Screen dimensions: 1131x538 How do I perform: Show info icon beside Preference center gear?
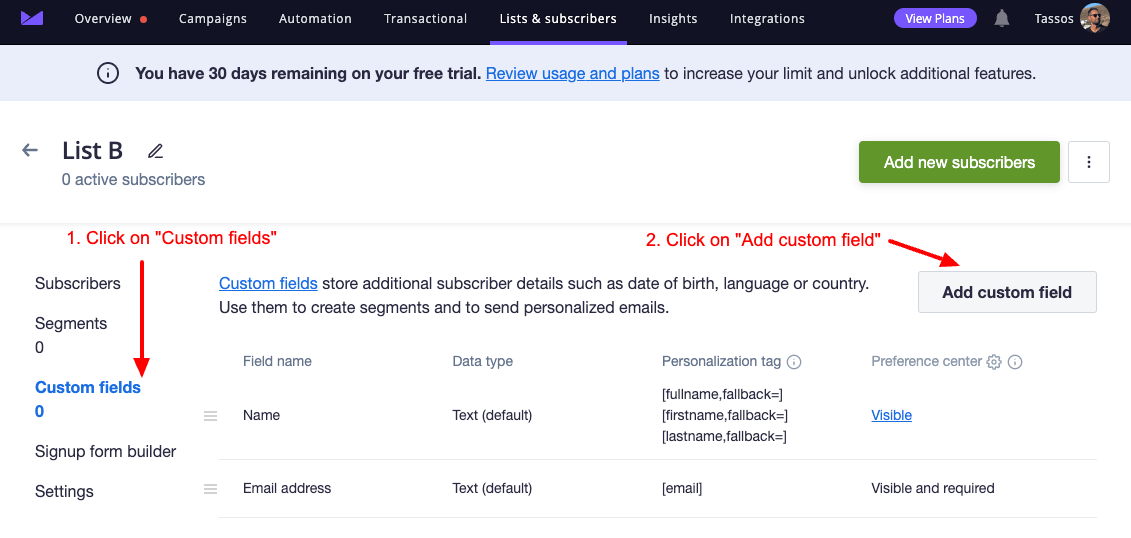click(x=1015, y=361)
